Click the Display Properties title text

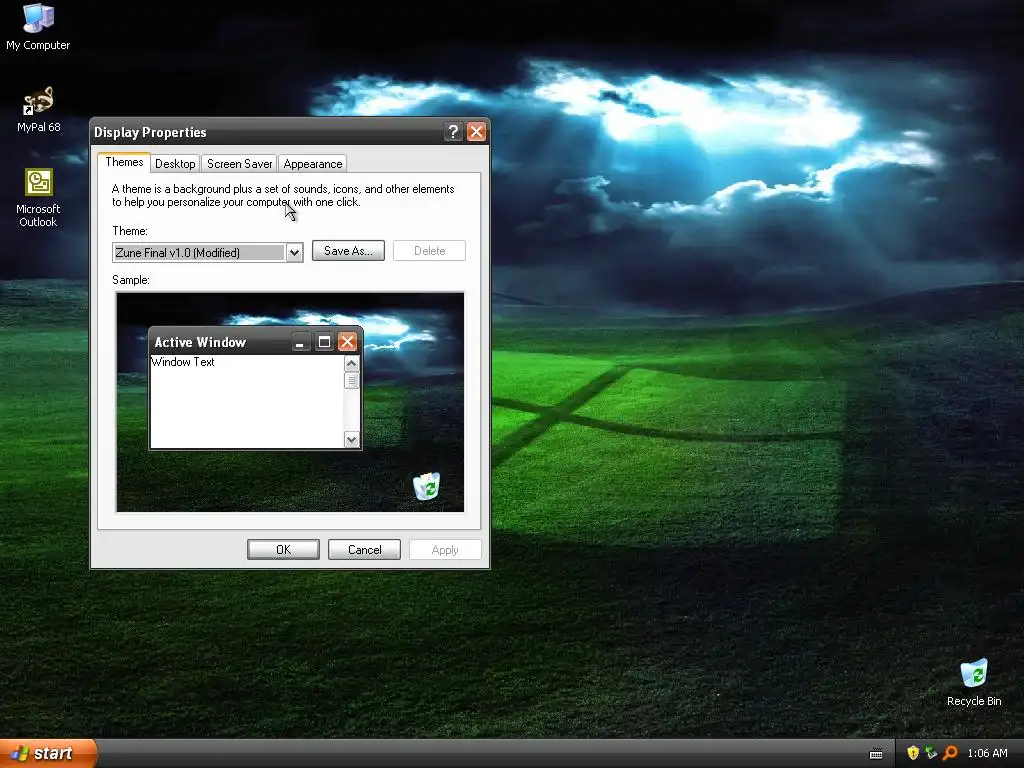(x=150, y=133)
